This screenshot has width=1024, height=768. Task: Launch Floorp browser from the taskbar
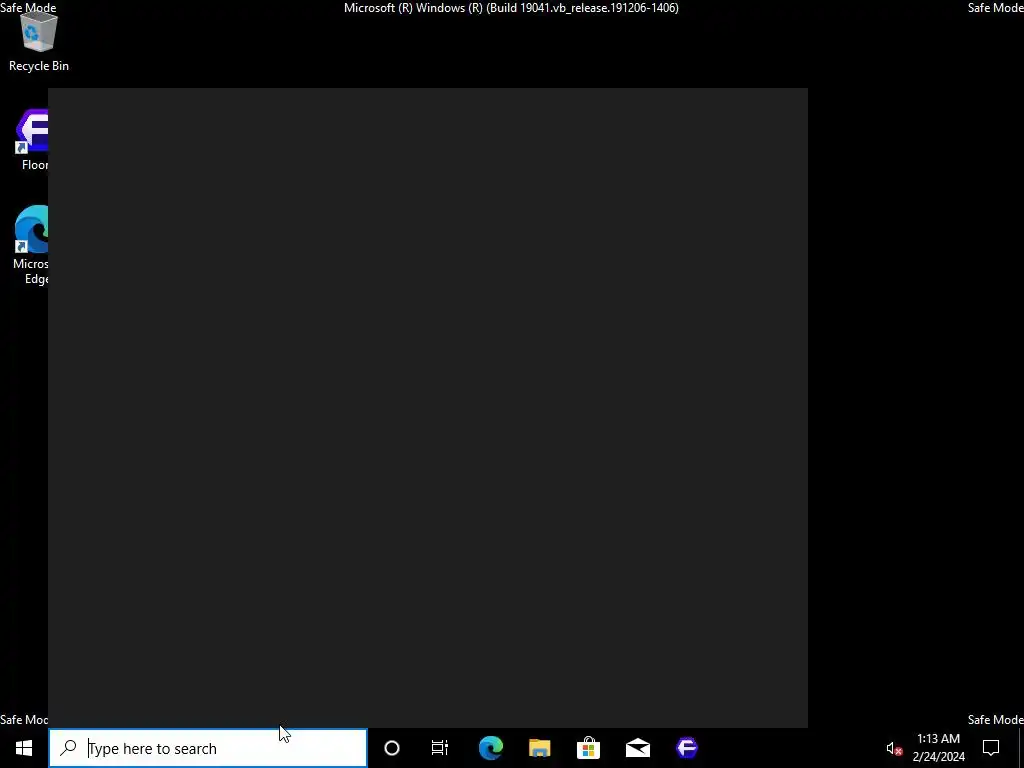point(687,748)
